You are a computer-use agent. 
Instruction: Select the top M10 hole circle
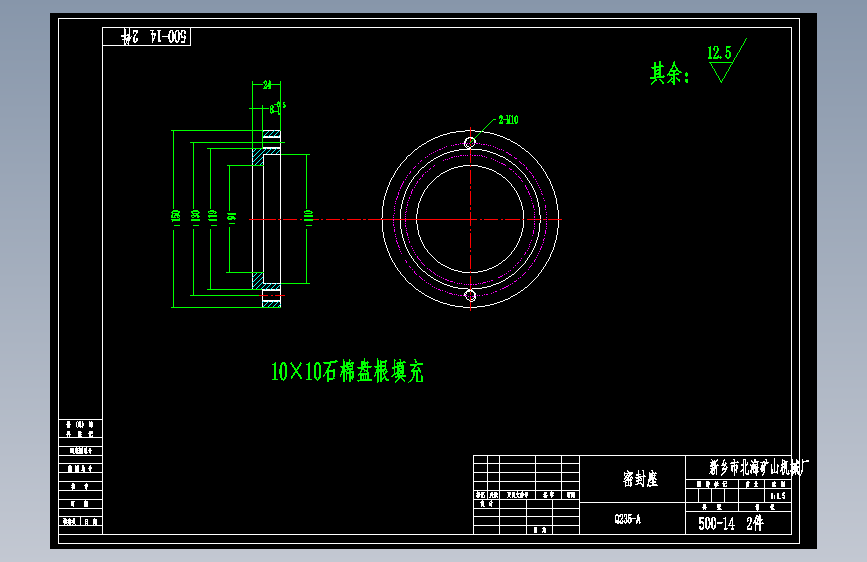[470, 143]
